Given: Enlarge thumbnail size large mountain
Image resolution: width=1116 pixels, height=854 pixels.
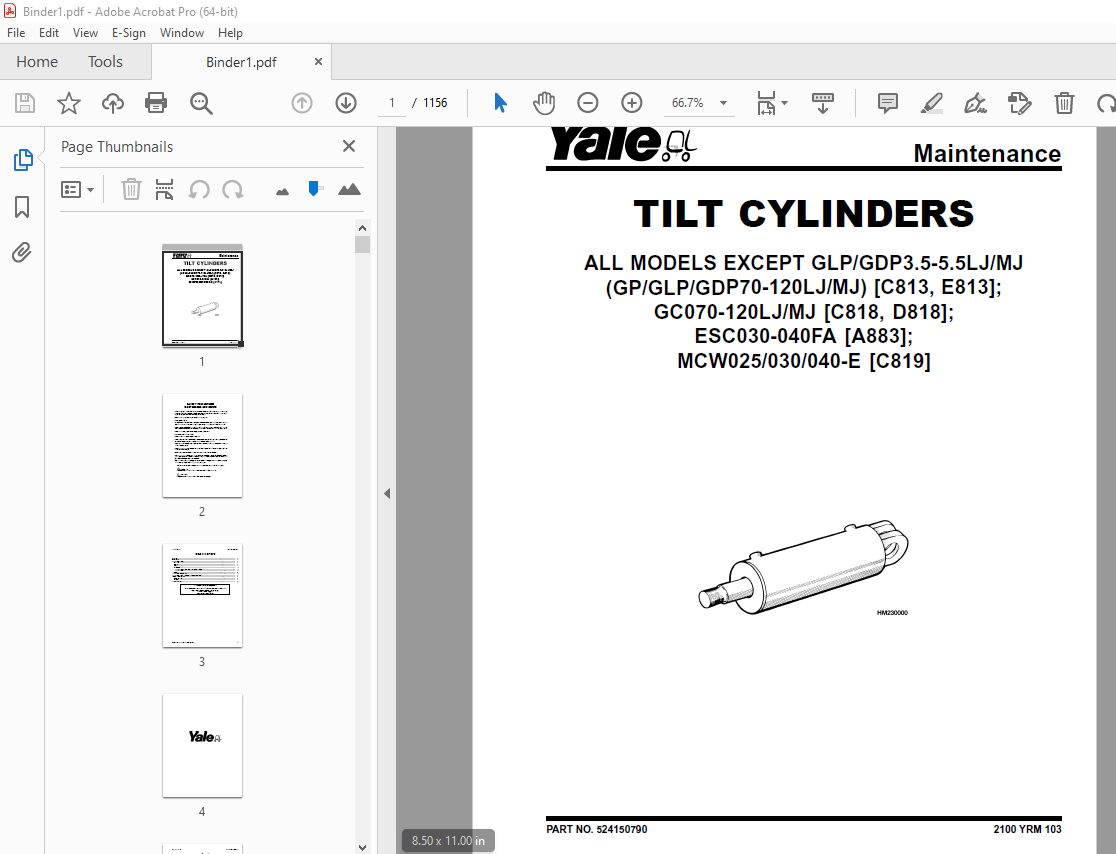Looking at the screenshot, I should pos(349,189).
